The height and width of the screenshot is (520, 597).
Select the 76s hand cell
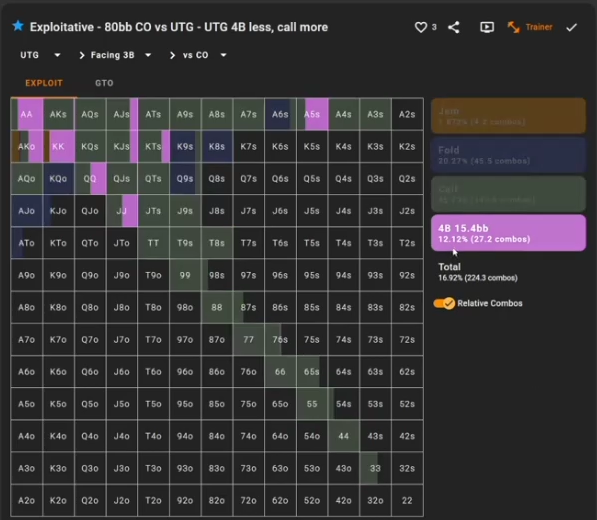point(280,340)
